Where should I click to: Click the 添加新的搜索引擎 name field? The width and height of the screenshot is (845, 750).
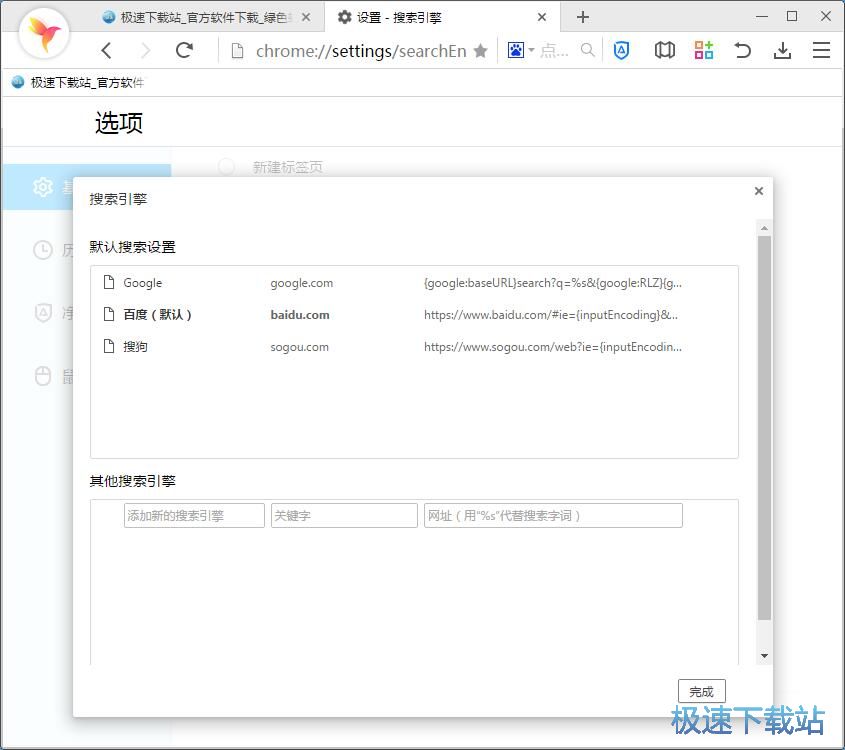click(x=194, y=516)
